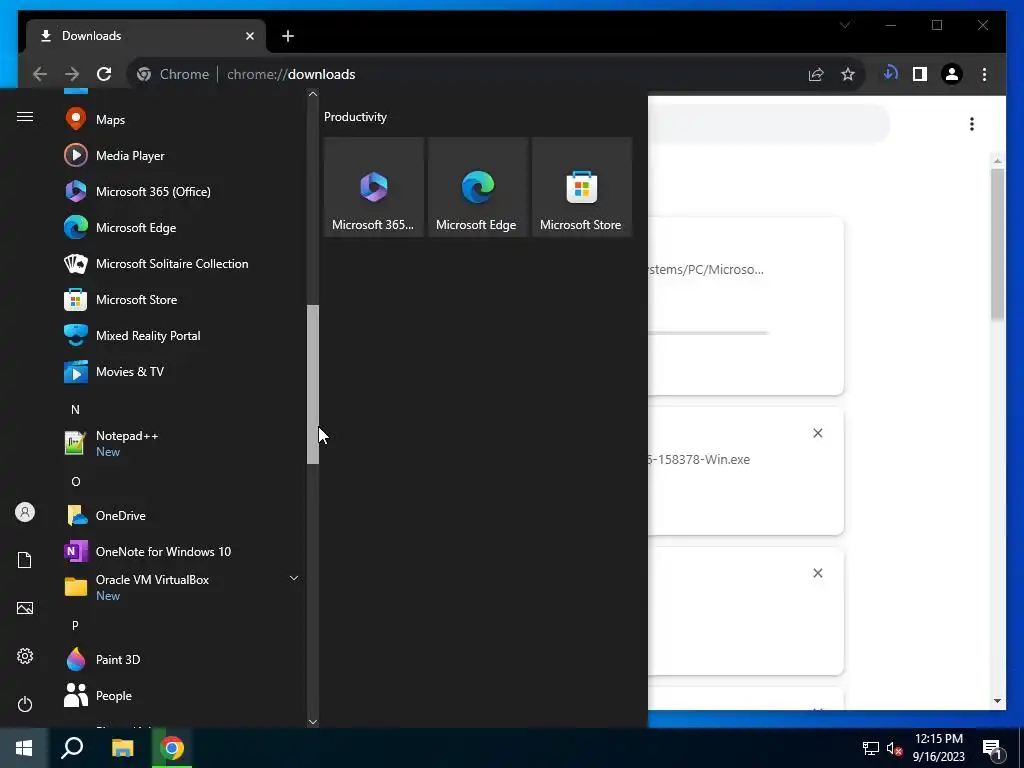This screenshot has width=1024, height=768.
Task: Click the app list scroll down arrow
Action: pyautogui.click(x=313, y=722)
